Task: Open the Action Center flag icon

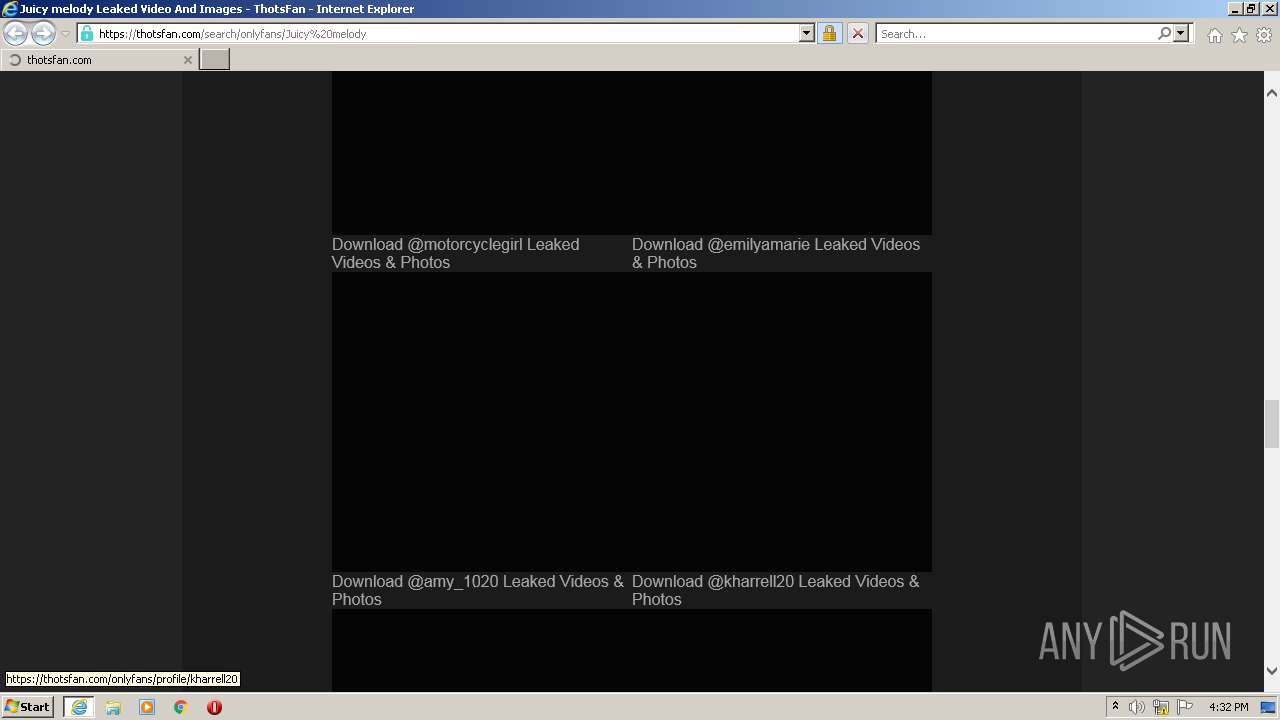Action: [x=1185, y=707]
